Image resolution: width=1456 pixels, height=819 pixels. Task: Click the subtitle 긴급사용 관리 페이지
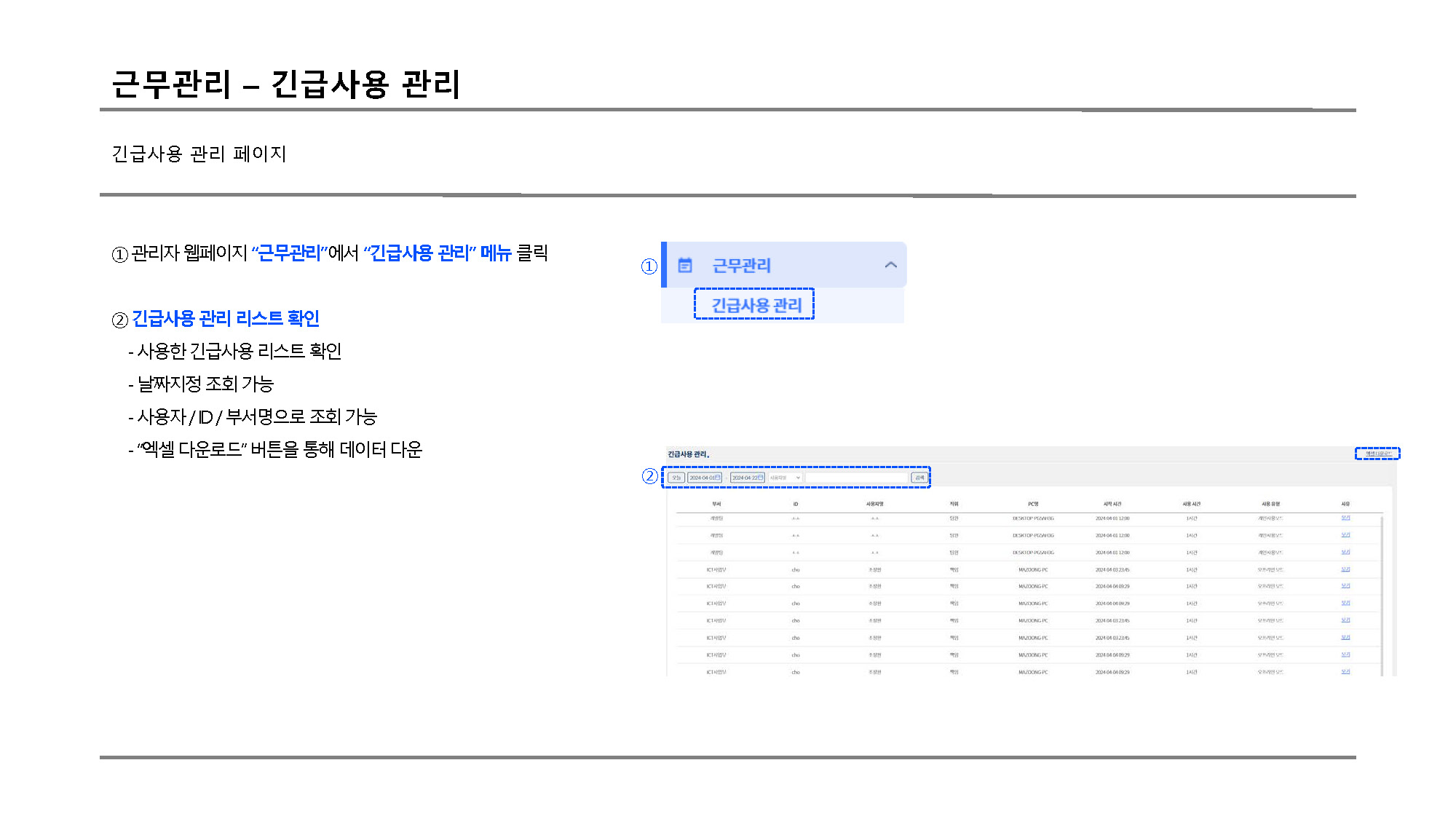pyautogui.click(x=199, y=154)
